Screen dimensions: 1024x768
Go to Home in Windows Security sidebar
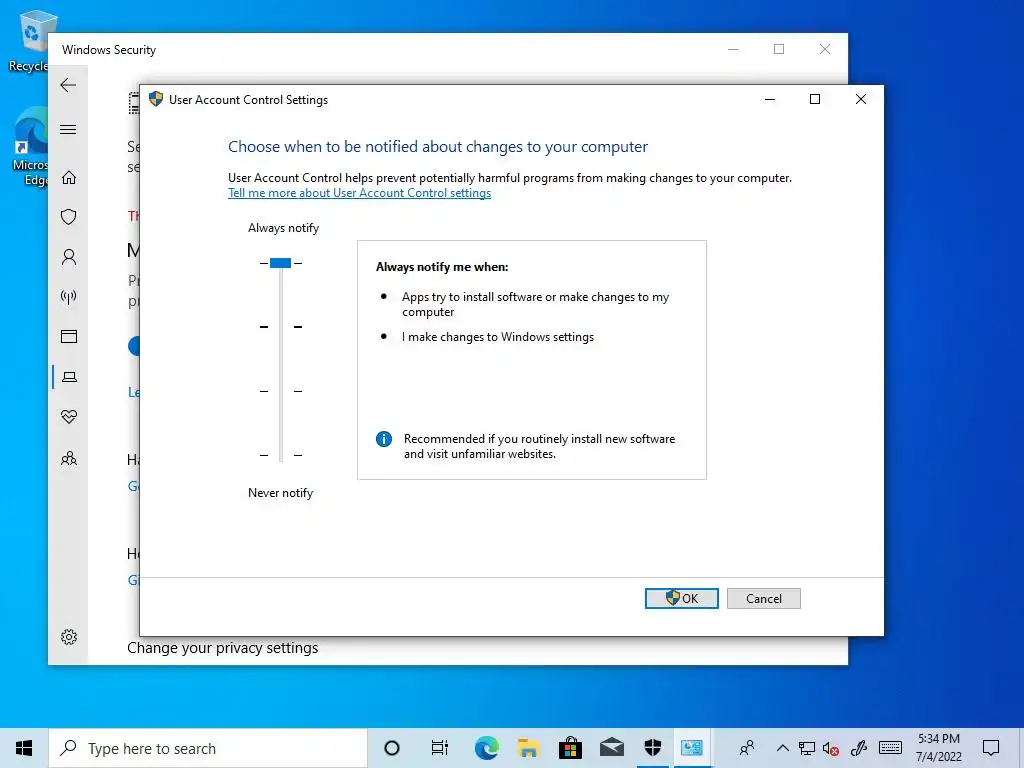click(69, 178)
